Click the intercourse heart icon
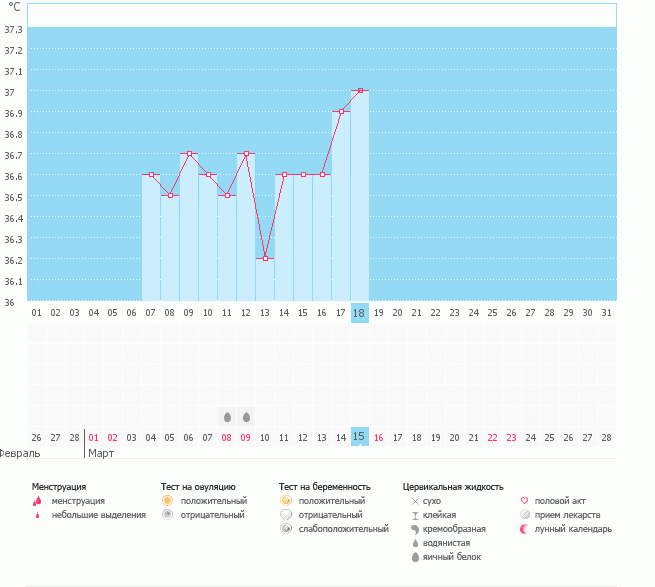 [x=525, y=501]
